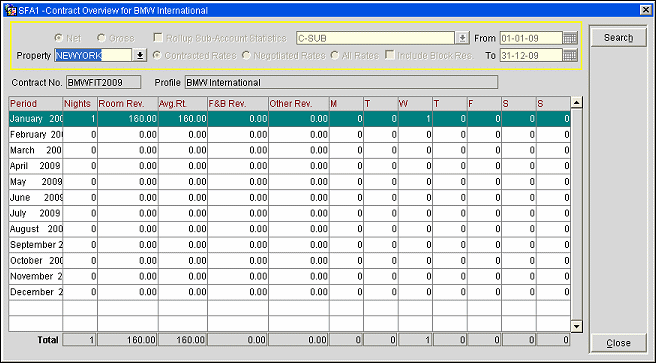The image size is (656, 363).
Task: Select Contracted Rates radio option
Action: 157,55
